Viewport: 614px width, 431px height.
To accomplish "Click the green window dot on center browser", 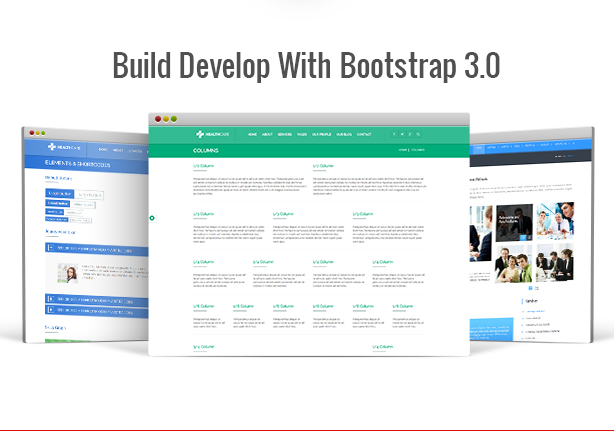I will pyautogui.click(x=173, y=118).
